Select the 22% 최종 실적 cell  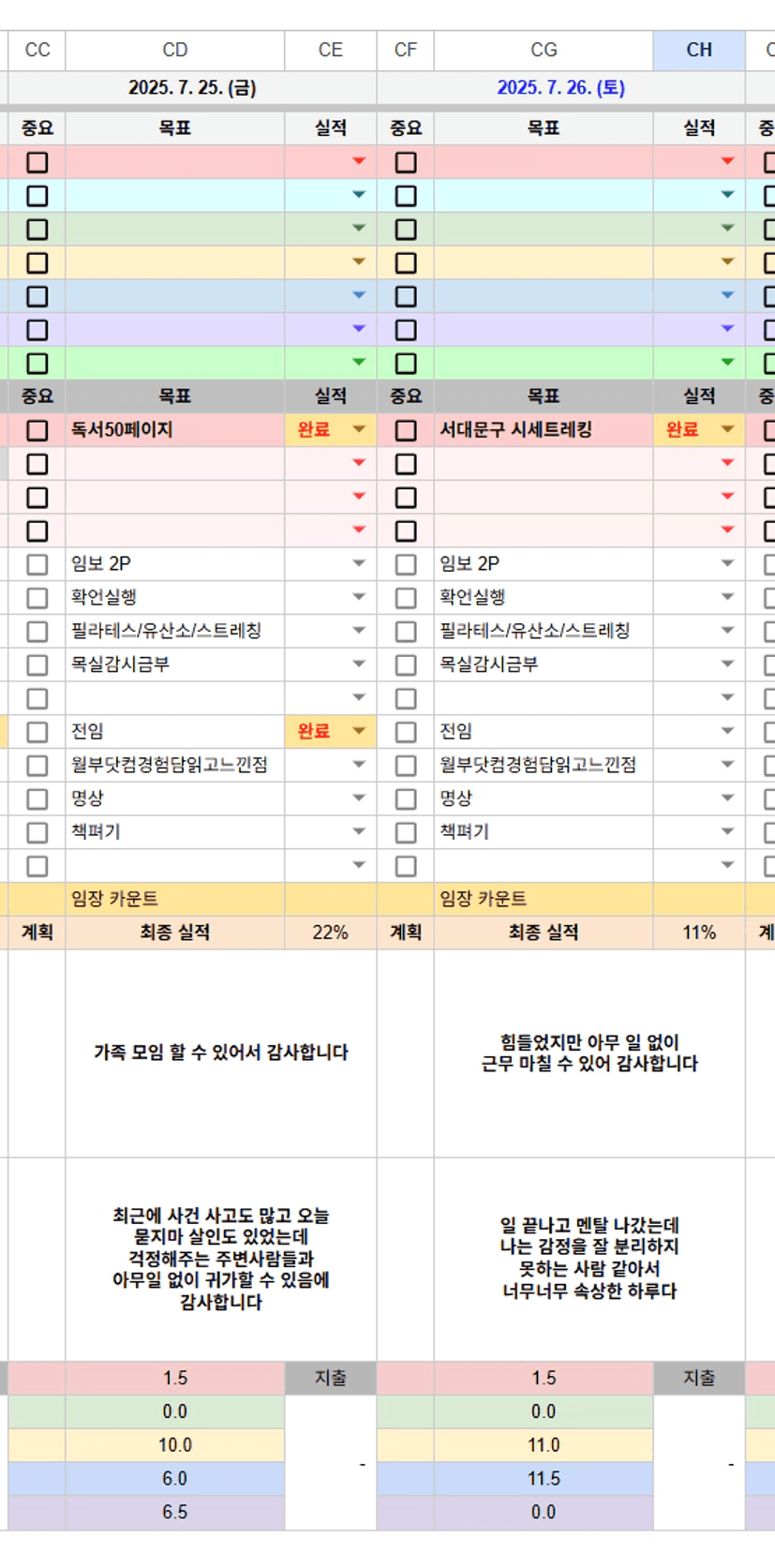point(331,933)
